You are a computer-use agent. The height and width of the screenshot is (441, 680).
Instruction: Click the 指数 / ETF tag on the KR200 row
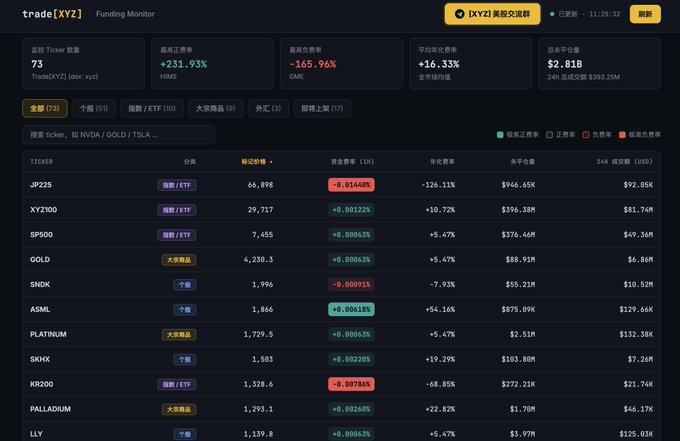pos(177,385)
